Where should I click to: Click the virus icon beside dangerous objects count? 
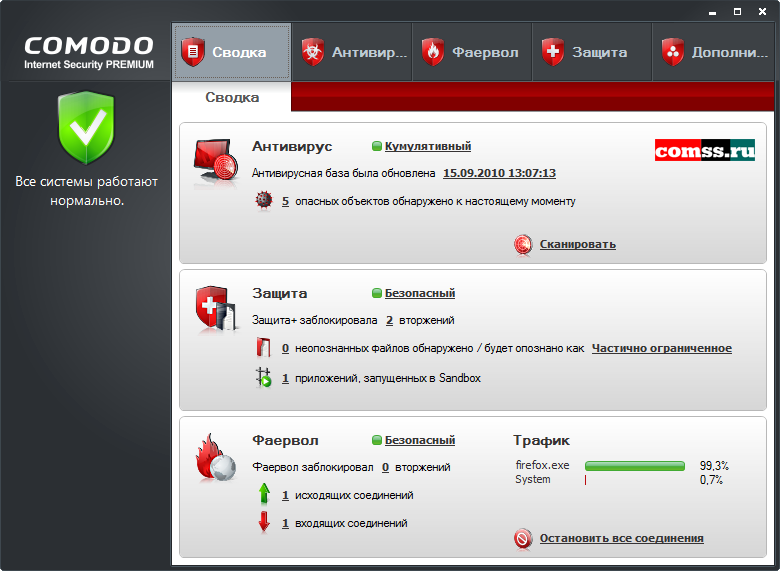264,200
